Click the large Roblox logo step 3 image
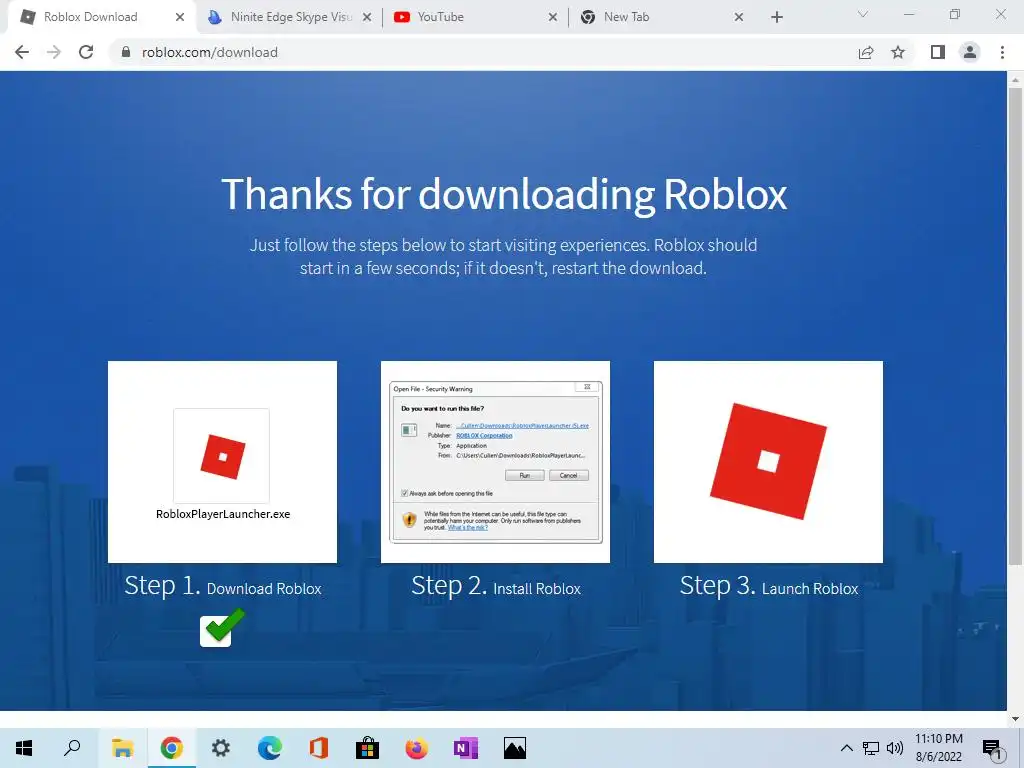Viewport: 1024px width, 768px height. (768, 462)
